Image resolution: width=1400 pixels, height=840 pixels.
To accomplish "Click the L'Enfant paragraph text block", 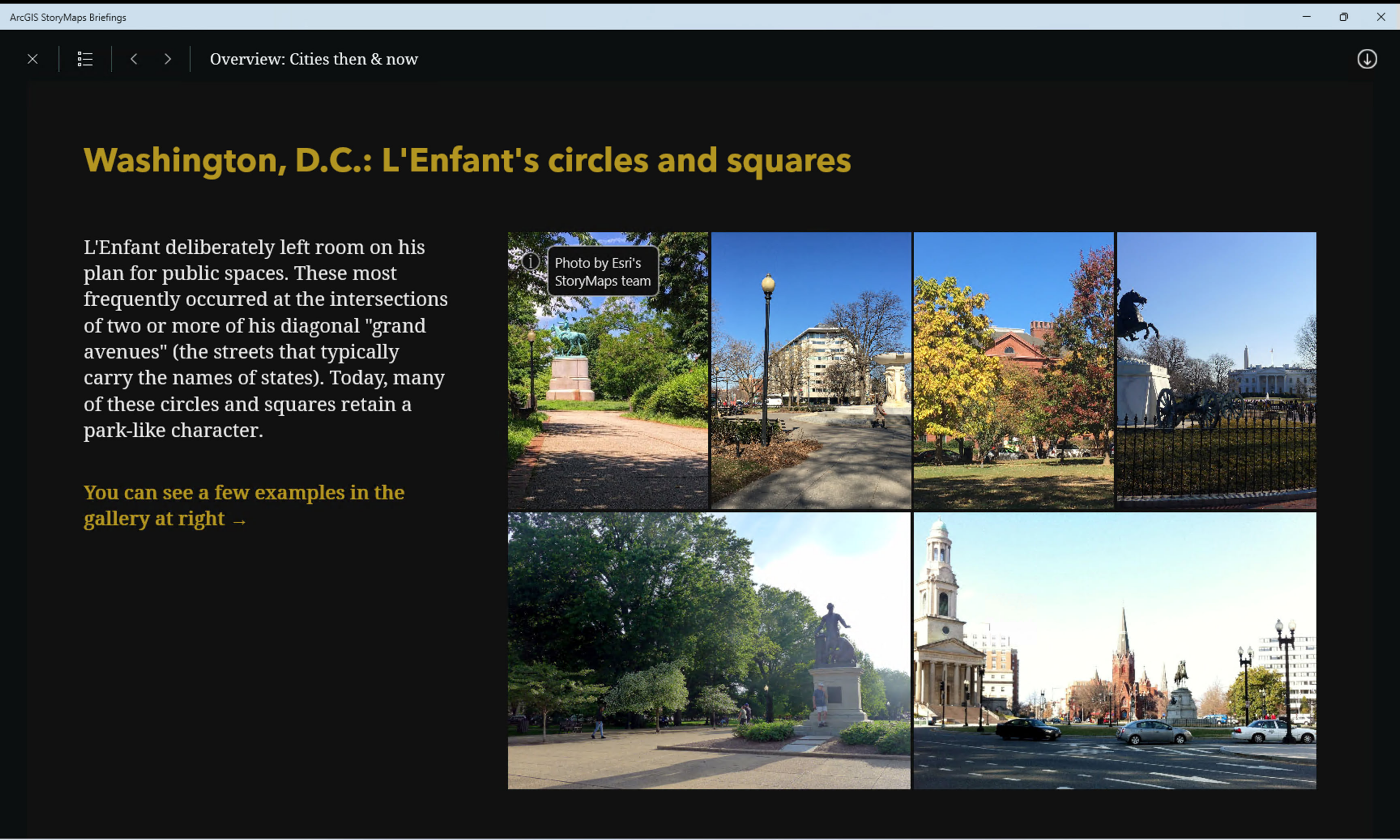I will pos(265,339).
